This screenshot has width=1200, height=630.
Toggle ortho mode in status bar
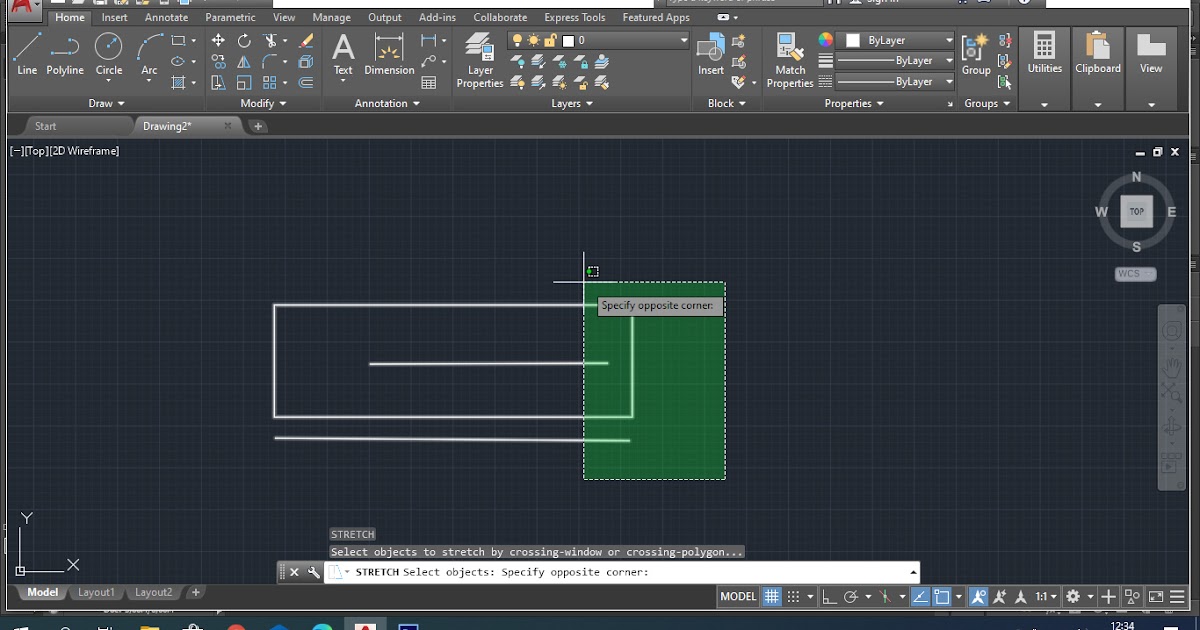(829, 597)
